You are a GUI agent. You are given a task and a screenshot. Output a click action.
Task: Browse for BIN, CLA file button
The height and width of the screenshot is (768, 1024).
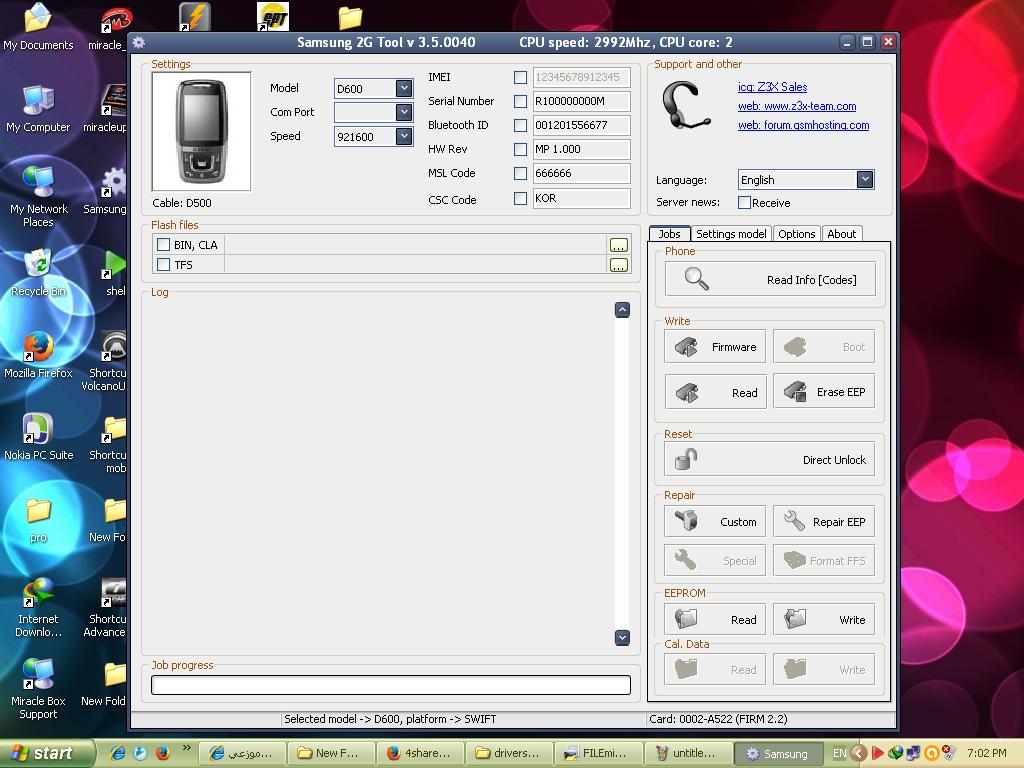(x=618, y=245)
